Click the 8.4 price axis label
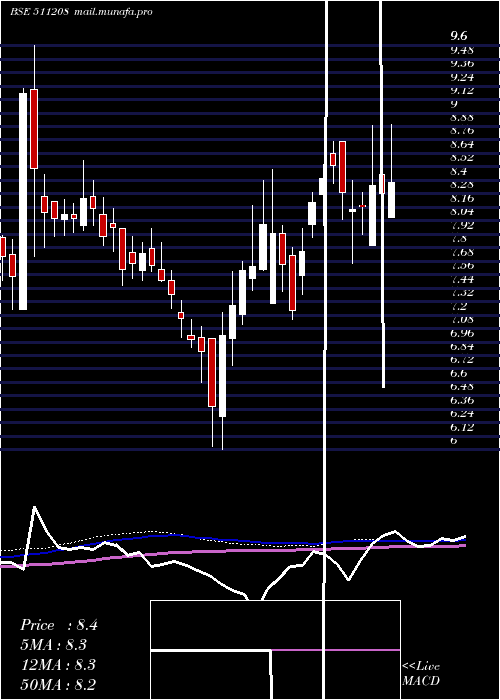 point(458,171)
